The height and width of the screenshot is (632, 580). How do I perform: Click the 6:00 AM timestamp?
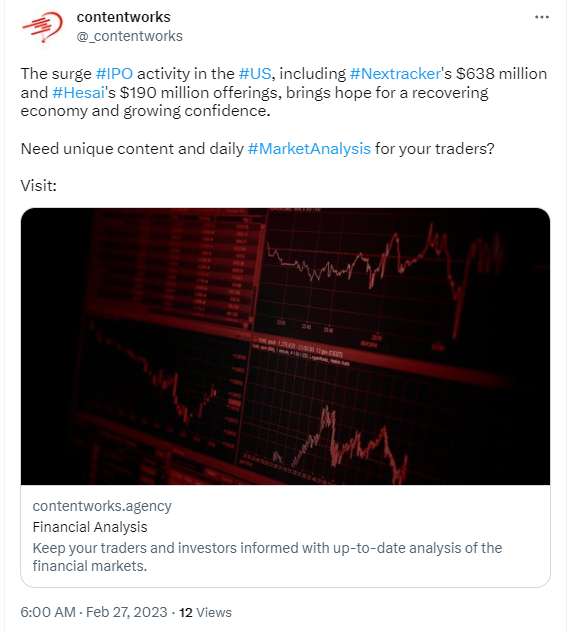[x=48, y=612]
